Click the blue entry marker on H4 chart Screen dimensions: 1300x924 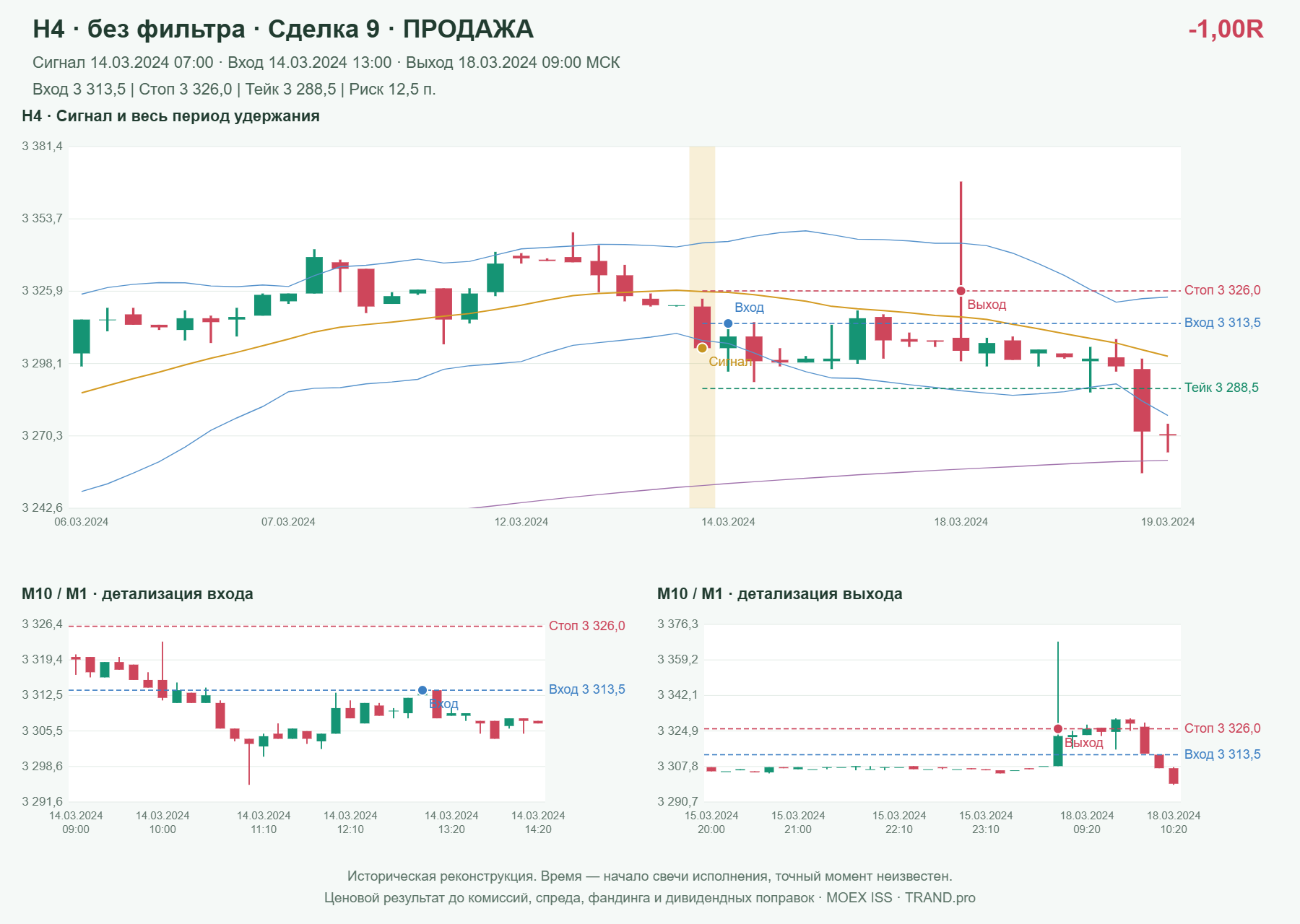coord(728,323)
